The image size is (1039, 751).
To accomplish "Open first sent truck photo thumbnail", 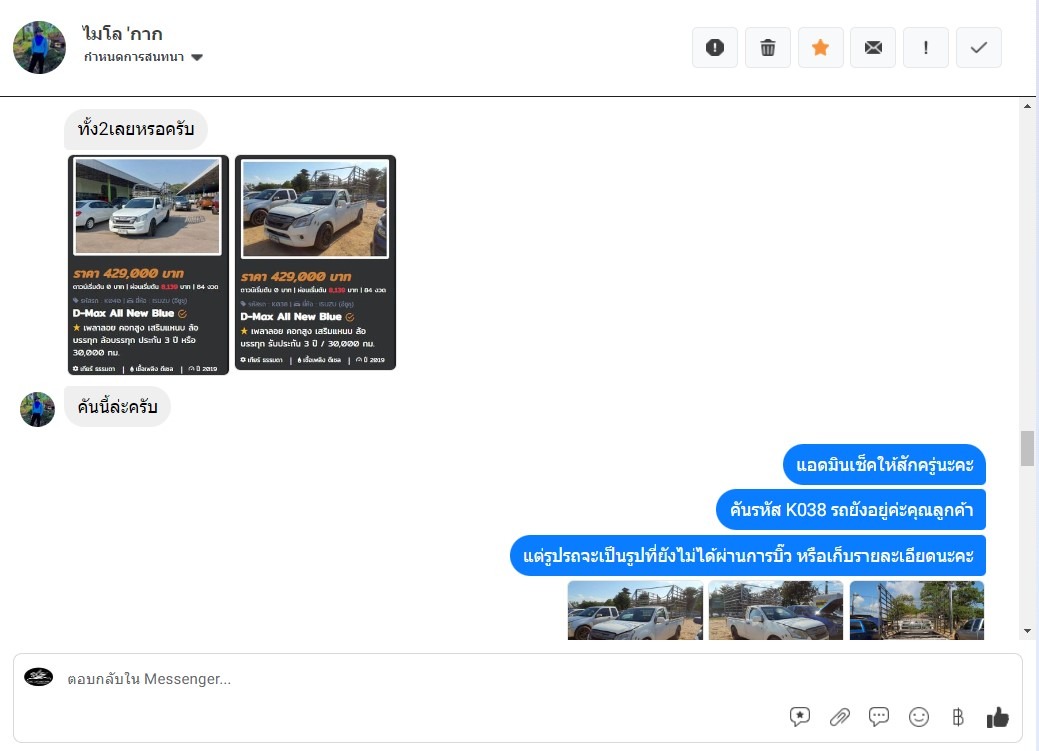I will (x=635, y=610).
